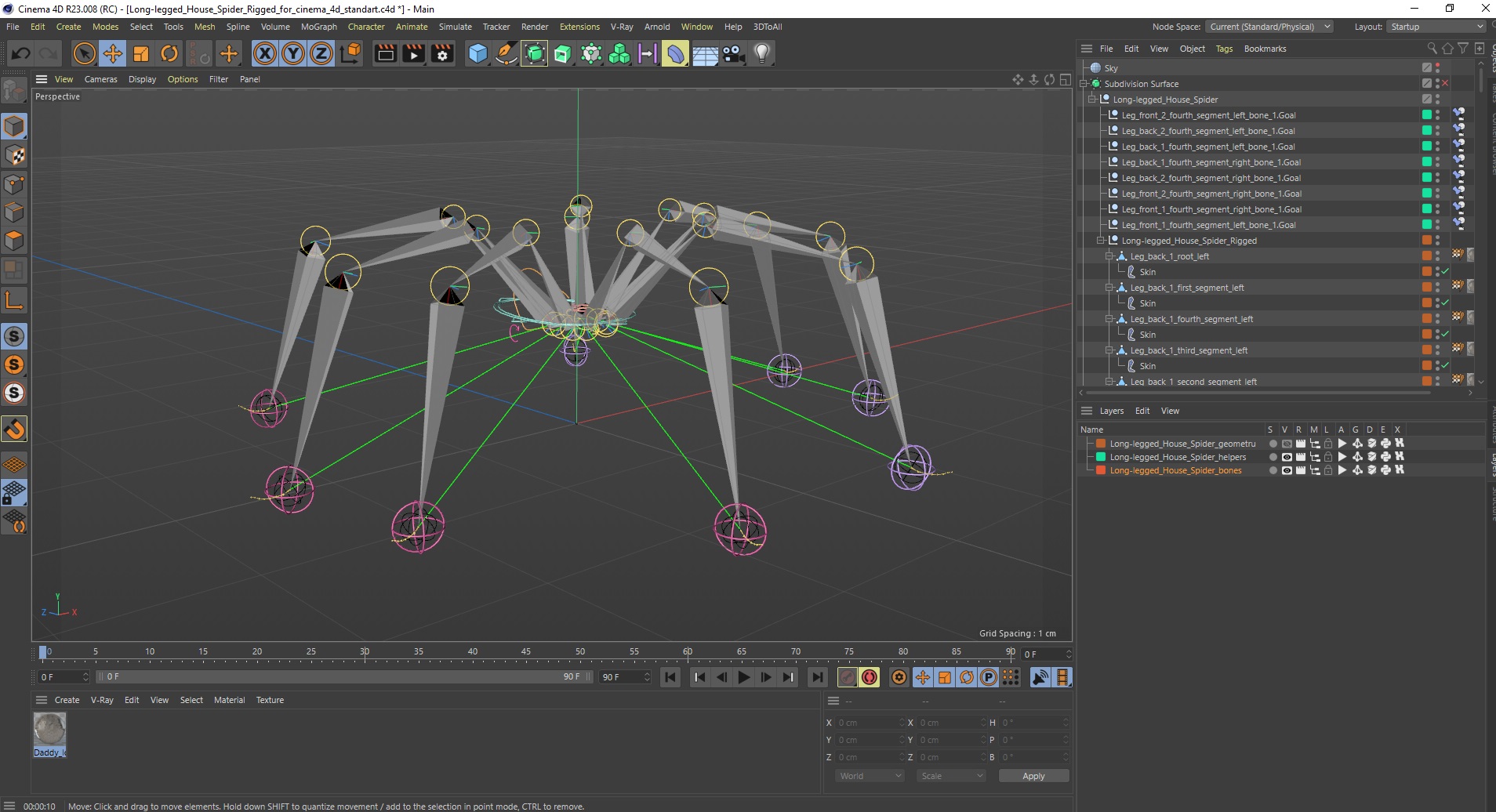Viewport: 1496px width, 812px height.
Task: Toggle visibility of Long-legged_House_Spider_helpers layer
Action: tap(1287, 457)
